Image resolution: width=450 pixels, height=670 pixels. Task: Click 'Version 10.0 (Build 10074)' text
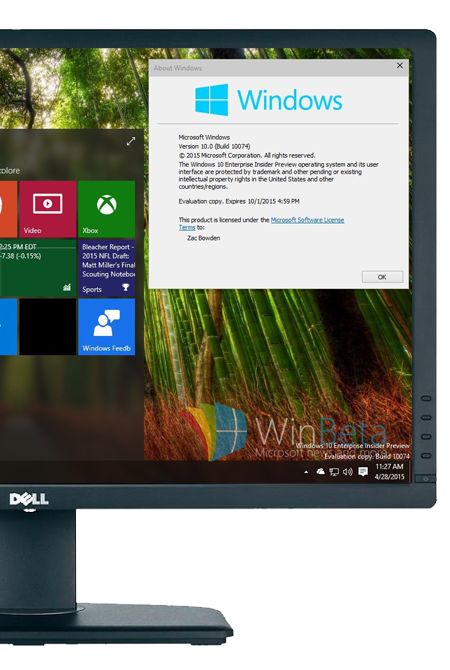click(214, 146)
